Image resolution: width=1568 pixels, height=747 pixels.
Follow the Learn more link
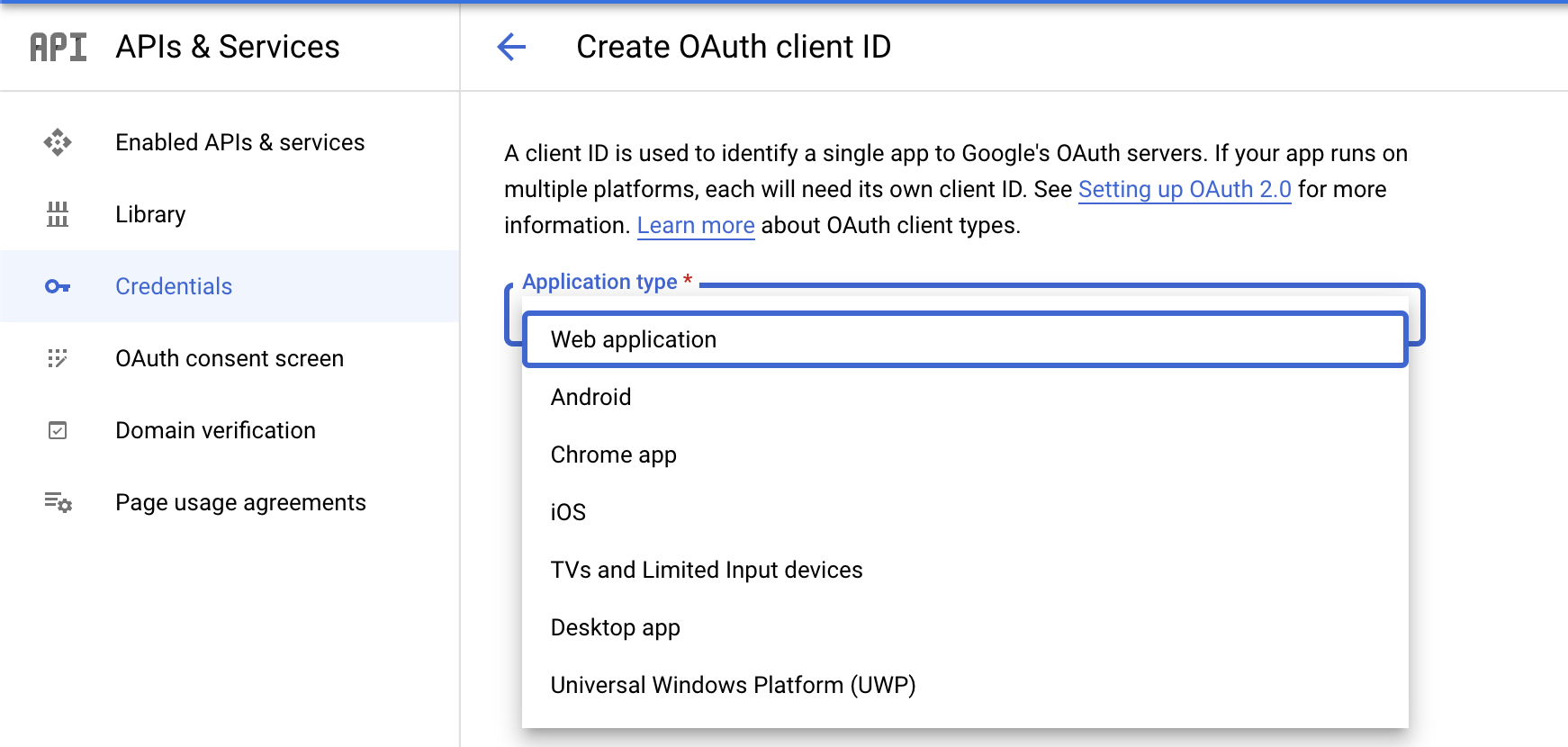(695, 225)
